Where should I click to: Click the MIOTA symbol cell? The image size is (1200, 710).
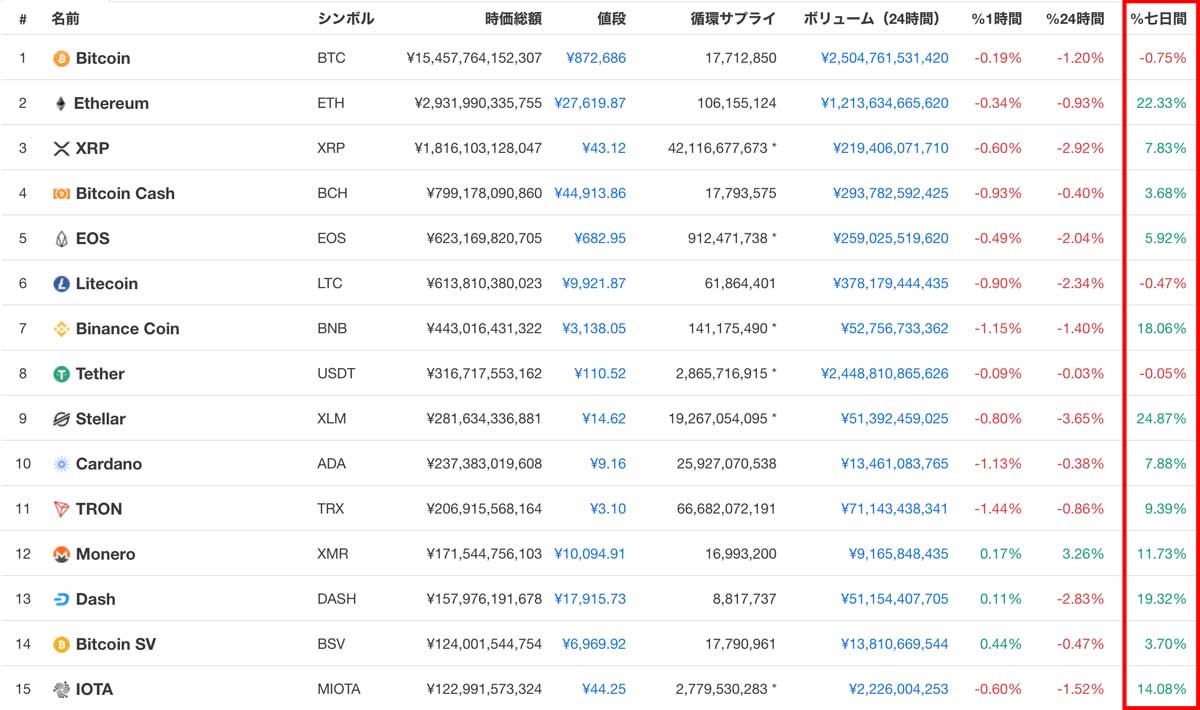click(x=339, y=689)
